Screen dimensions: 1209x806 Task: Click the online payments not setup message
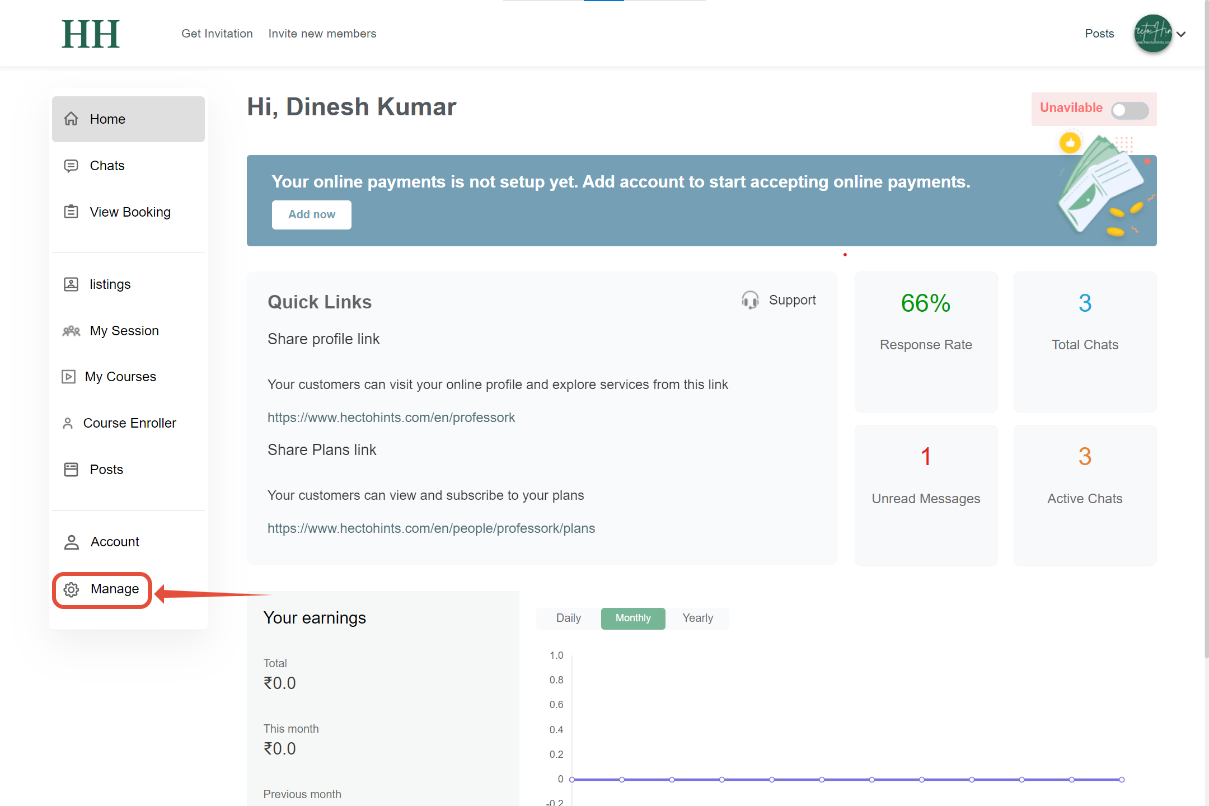click(621, 182)
